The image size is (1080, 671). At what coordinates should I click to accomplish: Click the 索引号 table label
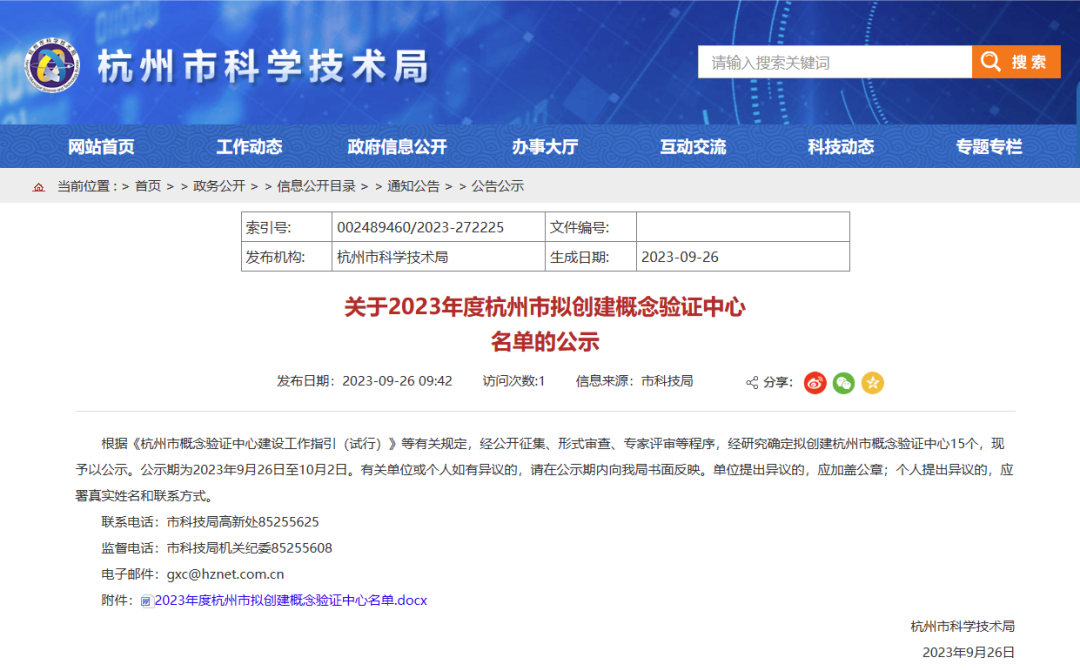point(269,227)
